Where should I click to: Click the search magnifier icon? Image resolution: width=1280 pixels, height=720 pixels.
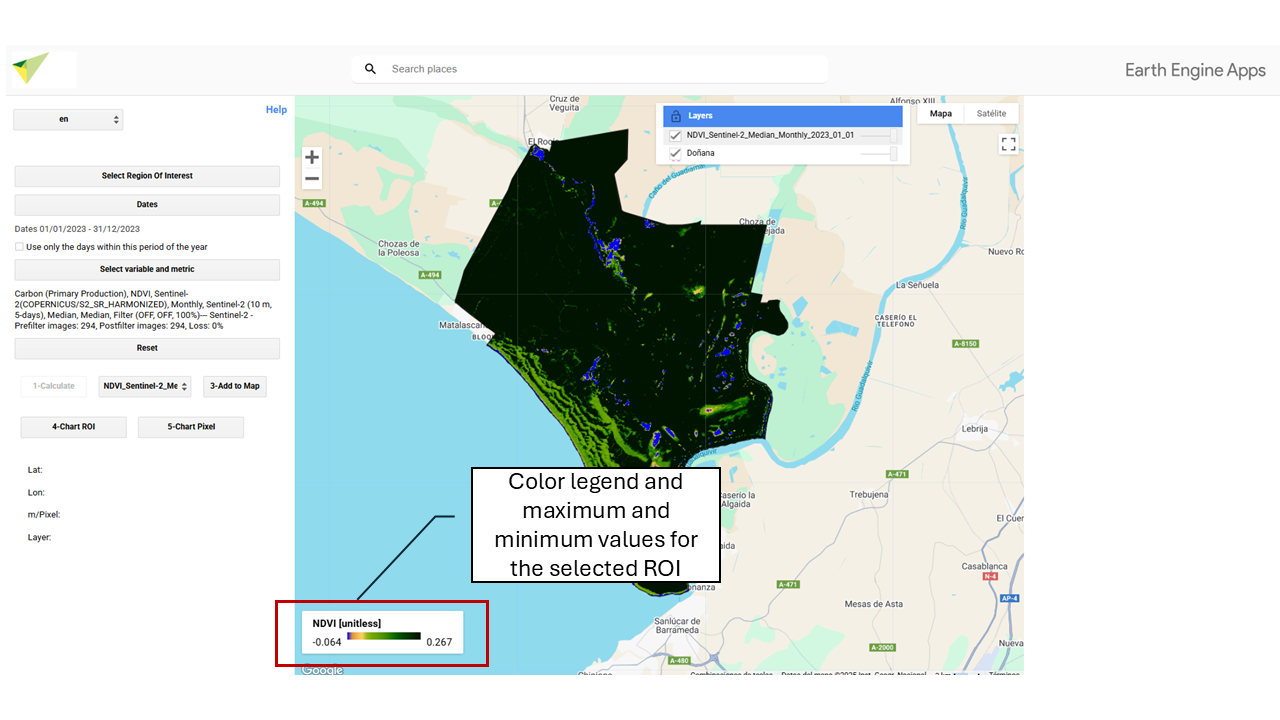[x=371, y=69]
